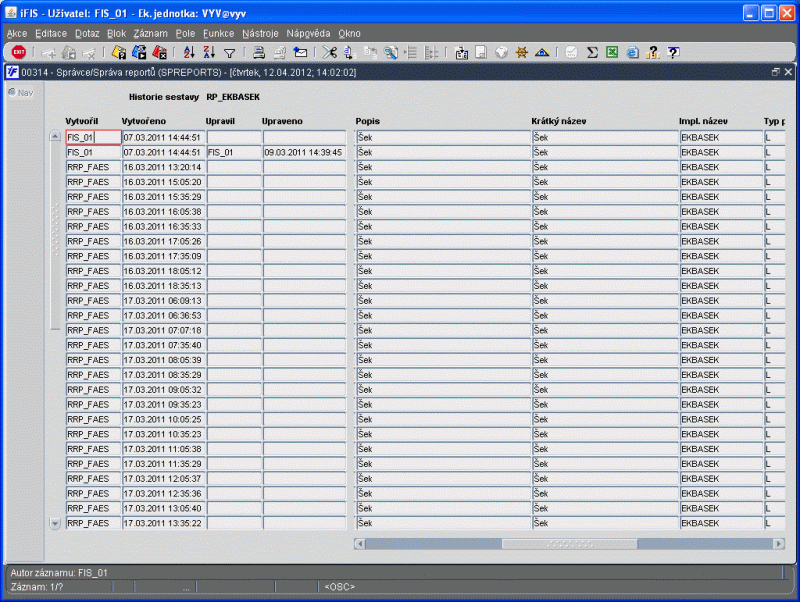Open the Akce menu
Image resolution: width=800 pixels, height=602 pixels.
[17, 33]
